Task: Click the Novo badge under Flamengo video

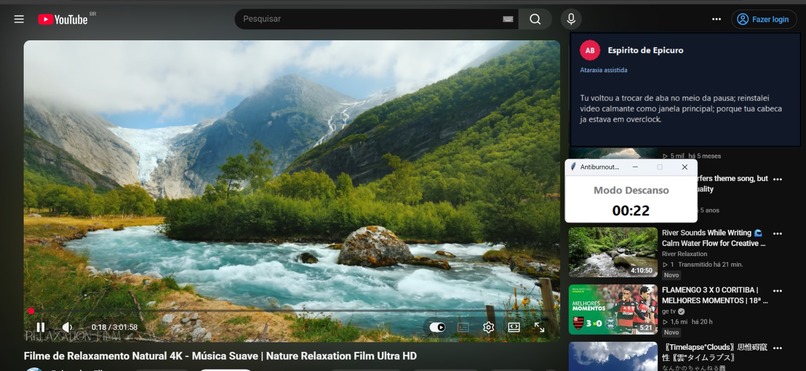Action: click(671, 332)
